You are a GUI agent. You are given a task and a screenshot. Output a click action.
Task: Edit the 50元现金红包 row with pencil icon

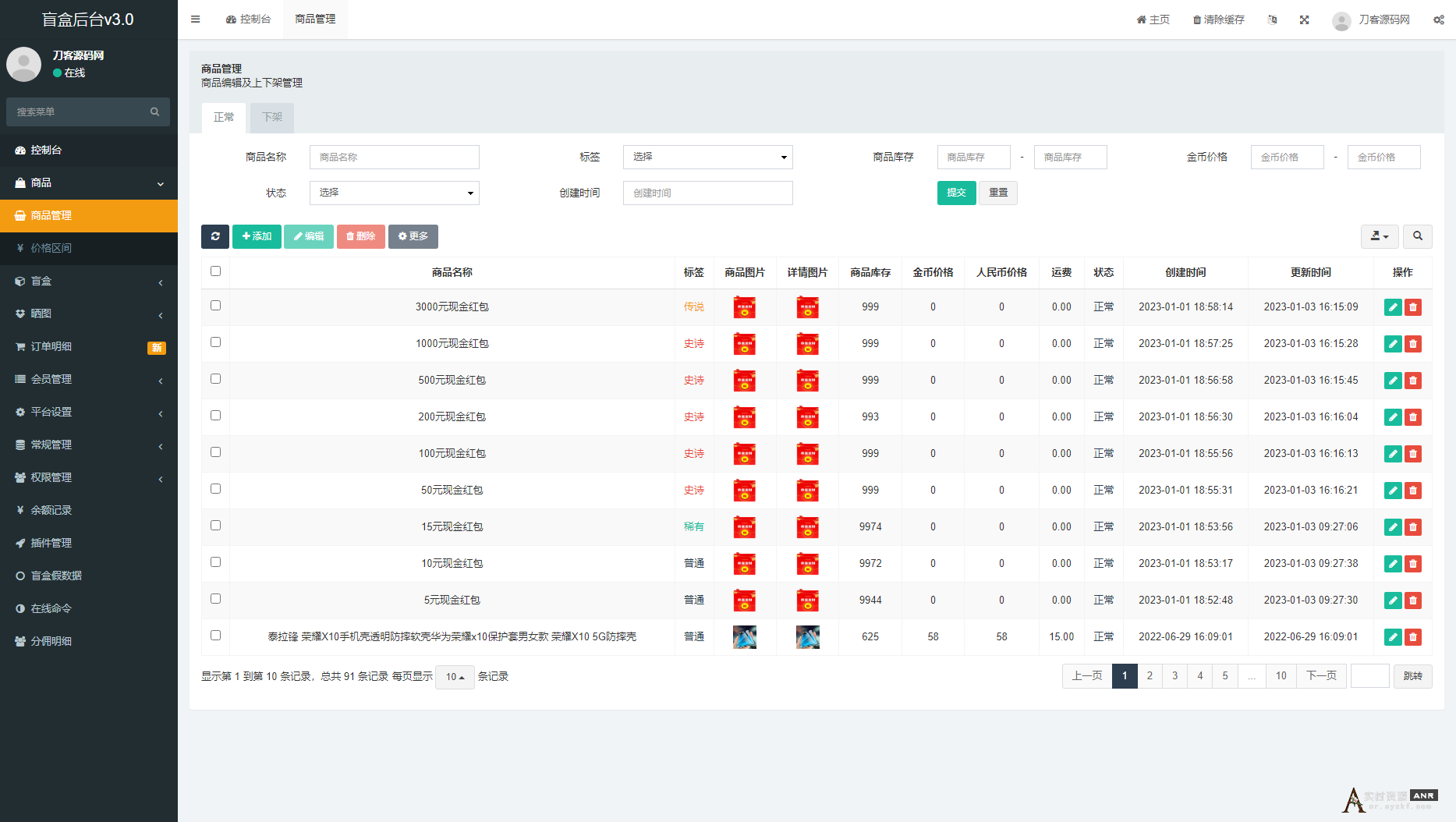coord(1393,491)
